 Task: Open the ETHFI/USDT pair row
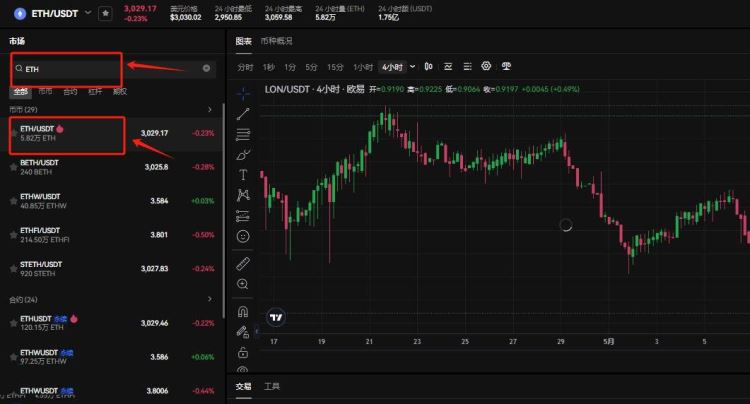112,235
